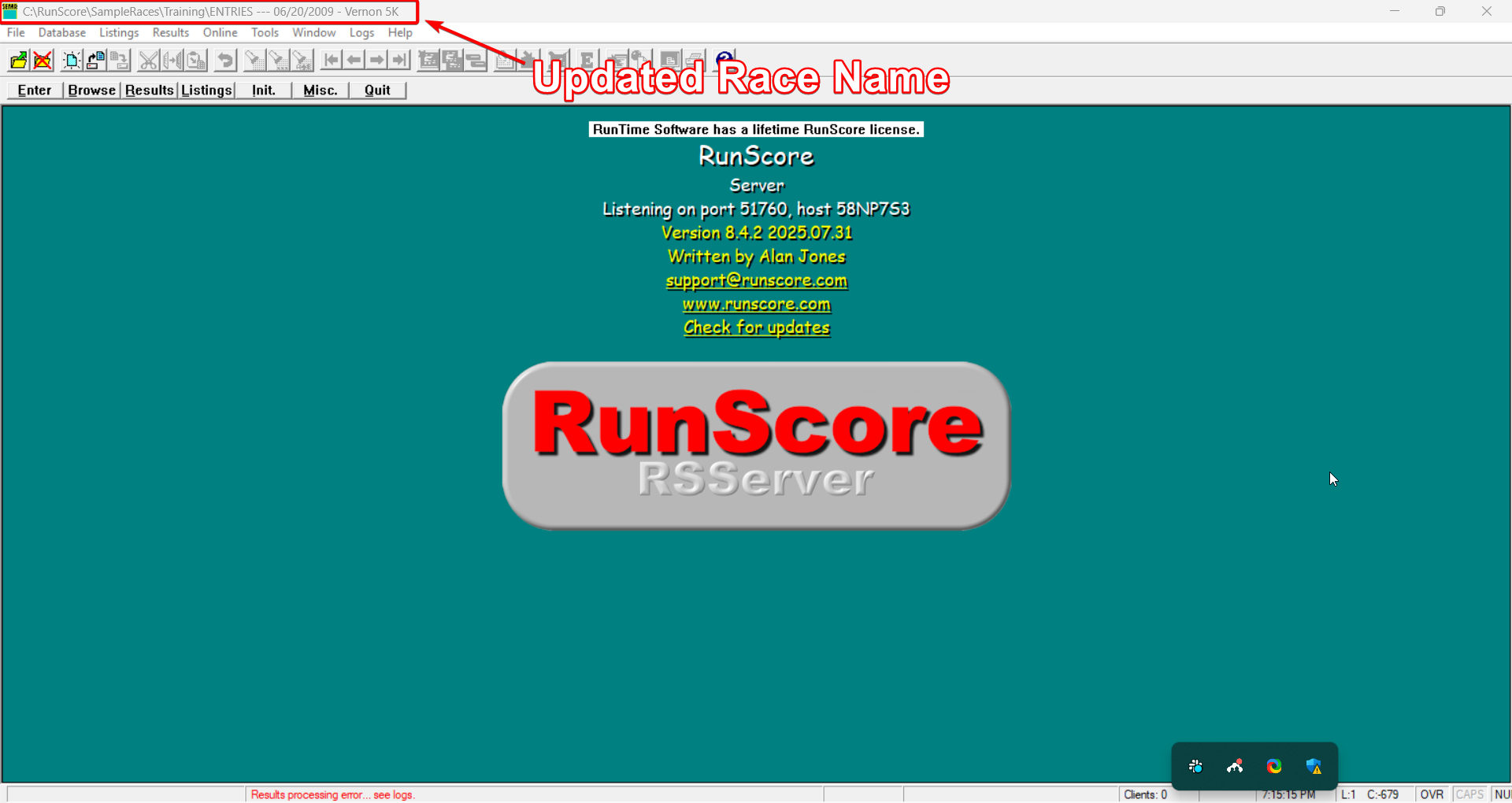
Task: Open the www.runscore.com link
Action: [756, 304]
